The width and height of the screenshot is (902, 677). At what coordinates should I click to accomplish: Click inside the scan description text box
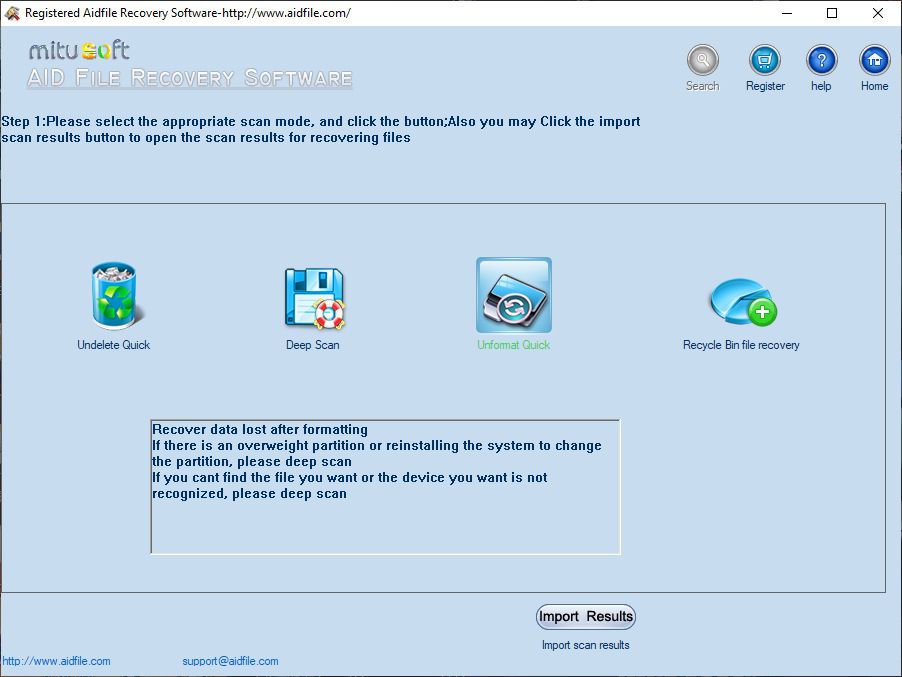385,487
